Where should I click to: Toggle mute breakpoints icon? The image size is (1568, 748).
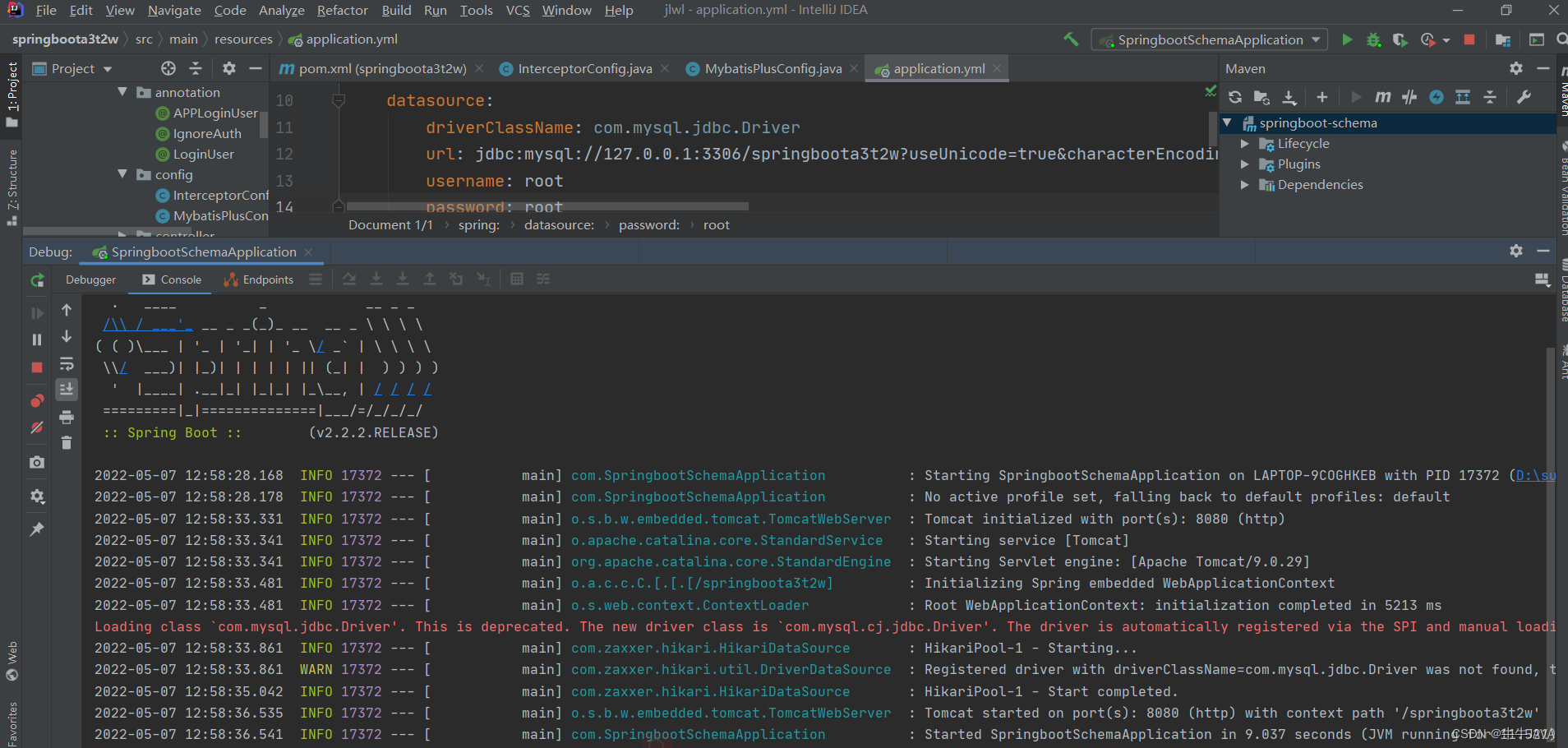pyautogui.click(x=37, y=427)
